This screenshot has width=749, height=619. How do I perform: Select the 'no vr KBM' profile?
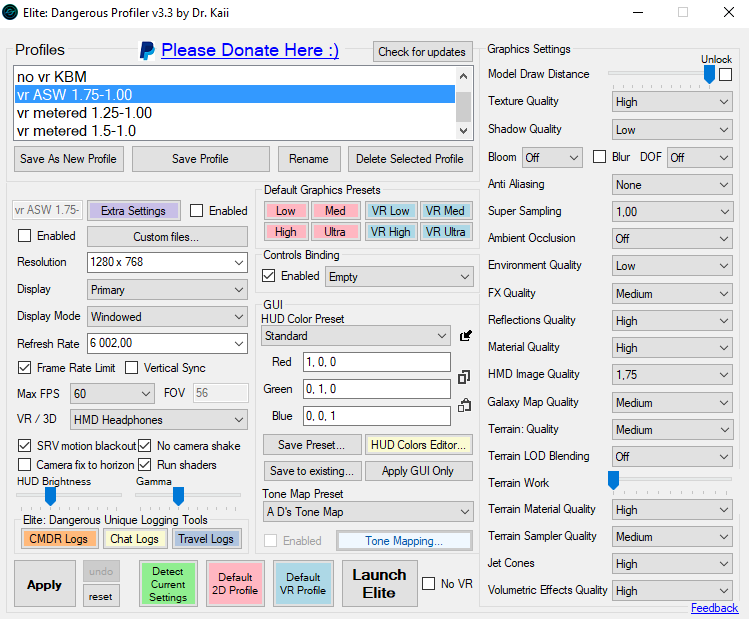pyautogui.click(x=235, y=76)
